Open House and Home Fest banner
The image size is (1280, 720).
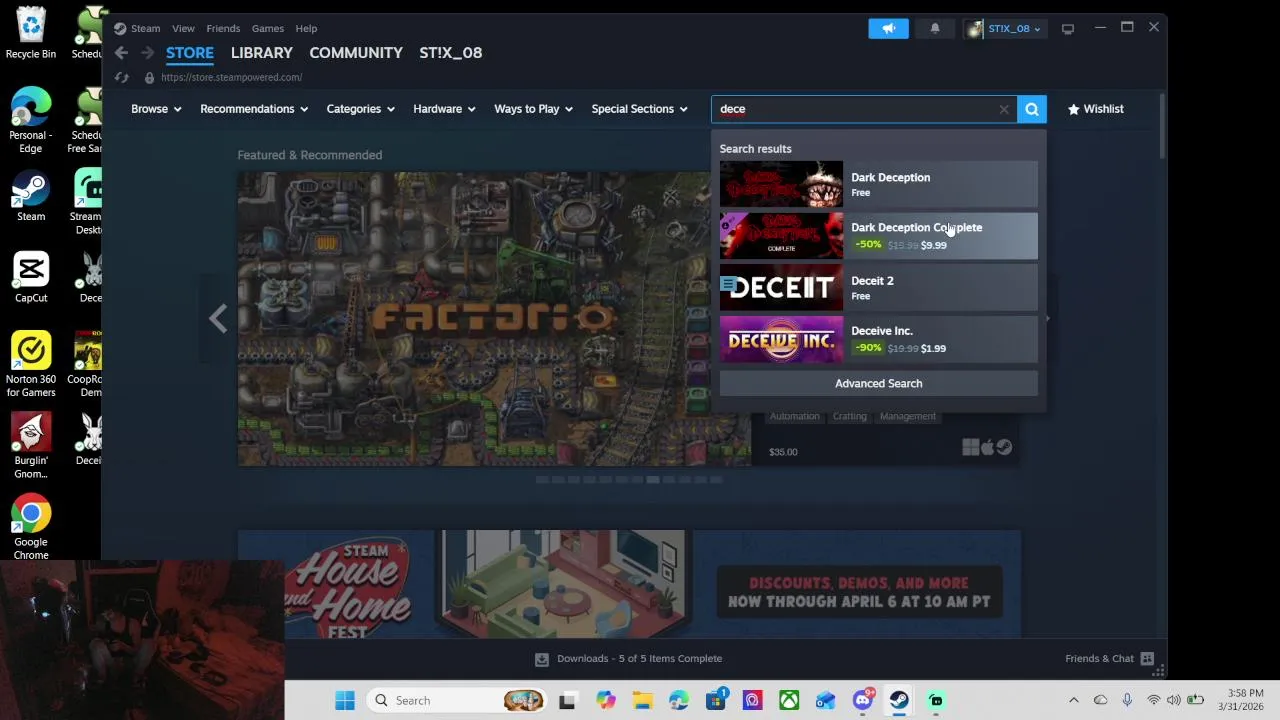point(629,584)
